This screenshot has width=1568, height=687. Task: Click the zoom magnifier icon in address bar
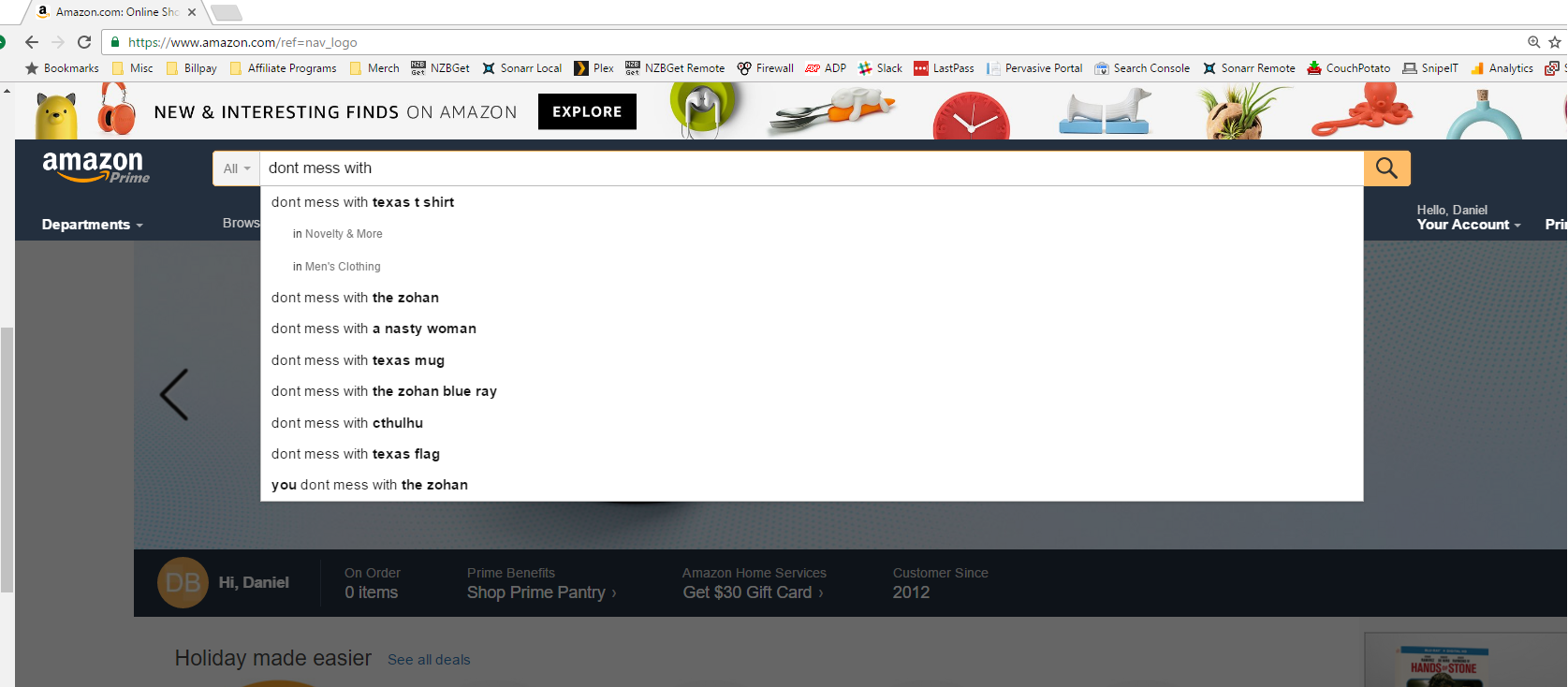1533,42
